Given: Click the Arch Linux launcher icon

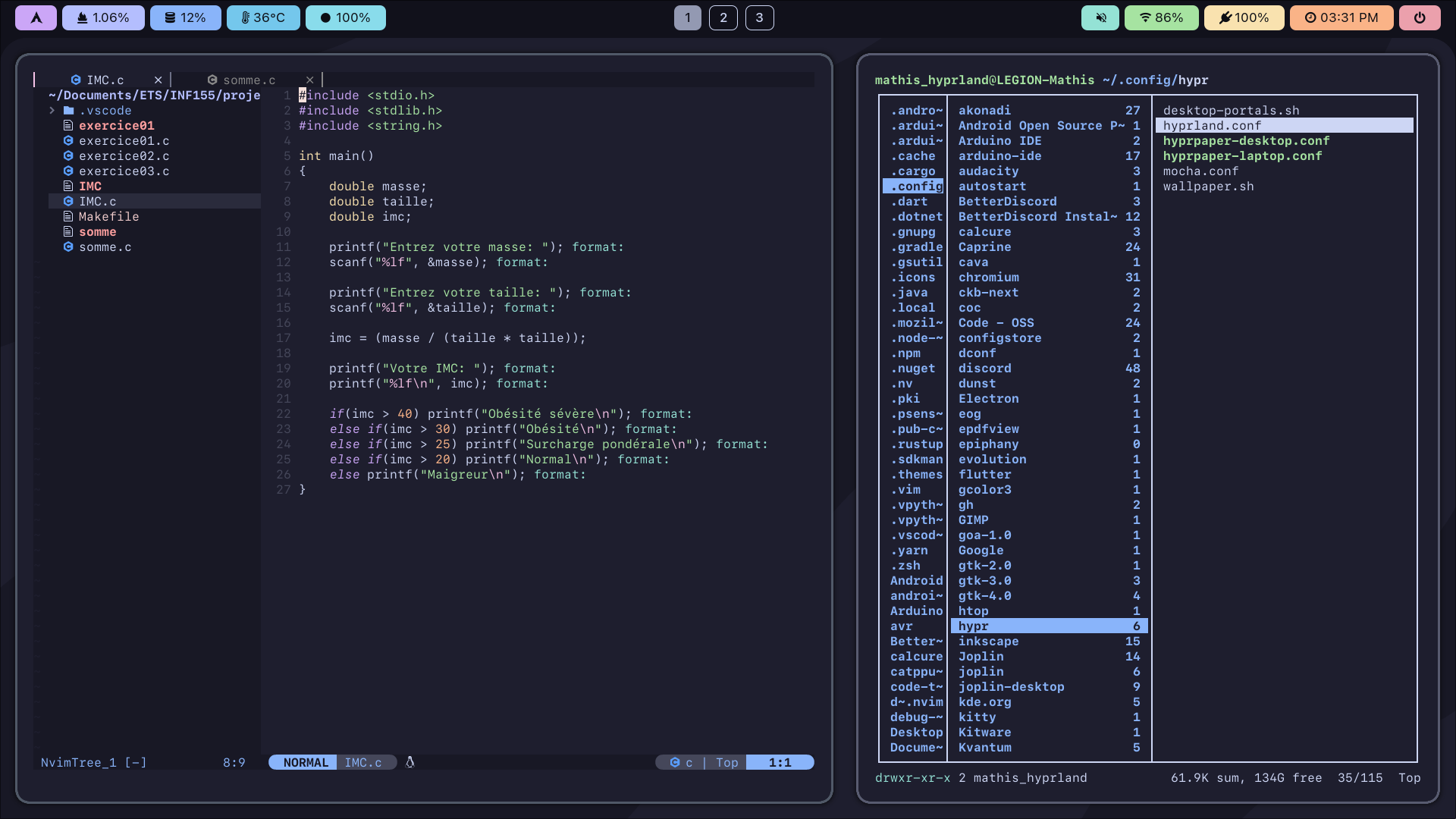Looking at the screenshot, I should pos(36,17).
